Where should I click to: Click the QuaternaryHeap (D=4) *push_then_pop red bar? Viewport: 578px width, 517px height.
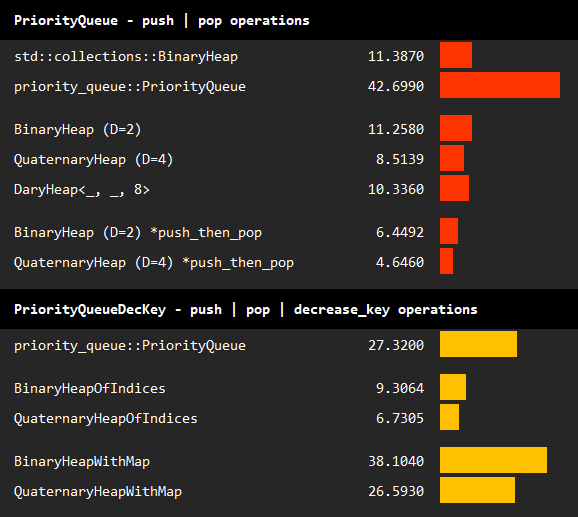(446, 261)
